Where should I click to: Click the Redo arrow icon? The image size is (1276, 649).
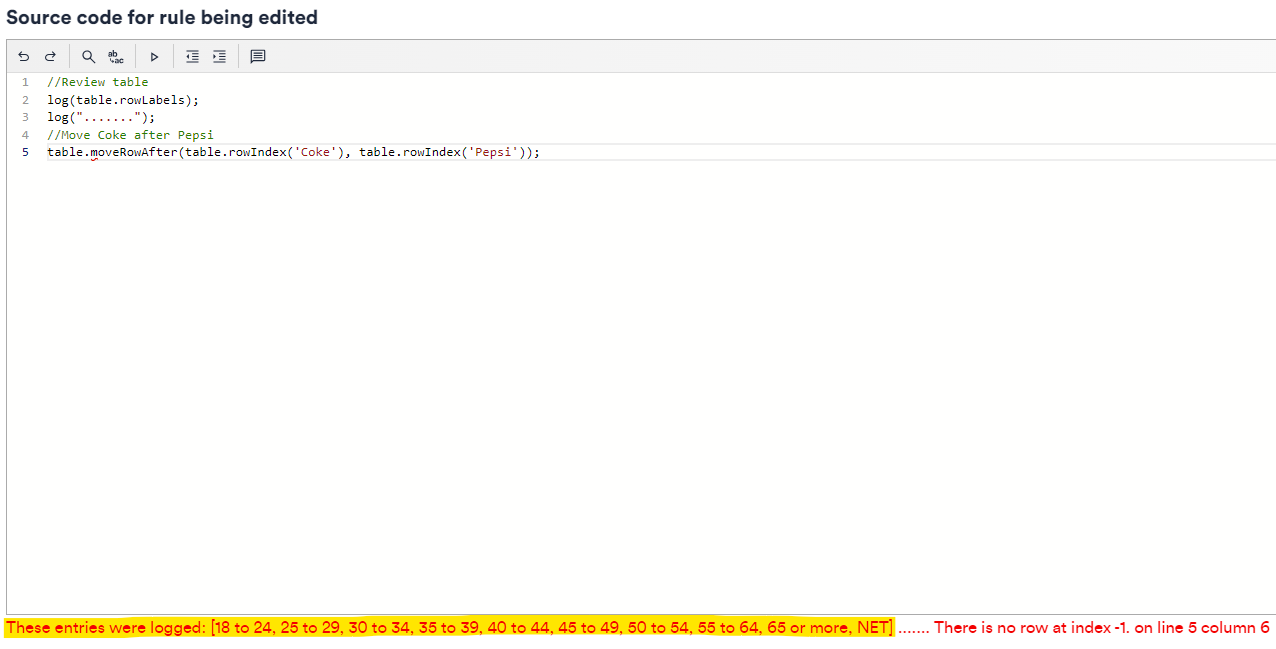[x=50, y=57]
